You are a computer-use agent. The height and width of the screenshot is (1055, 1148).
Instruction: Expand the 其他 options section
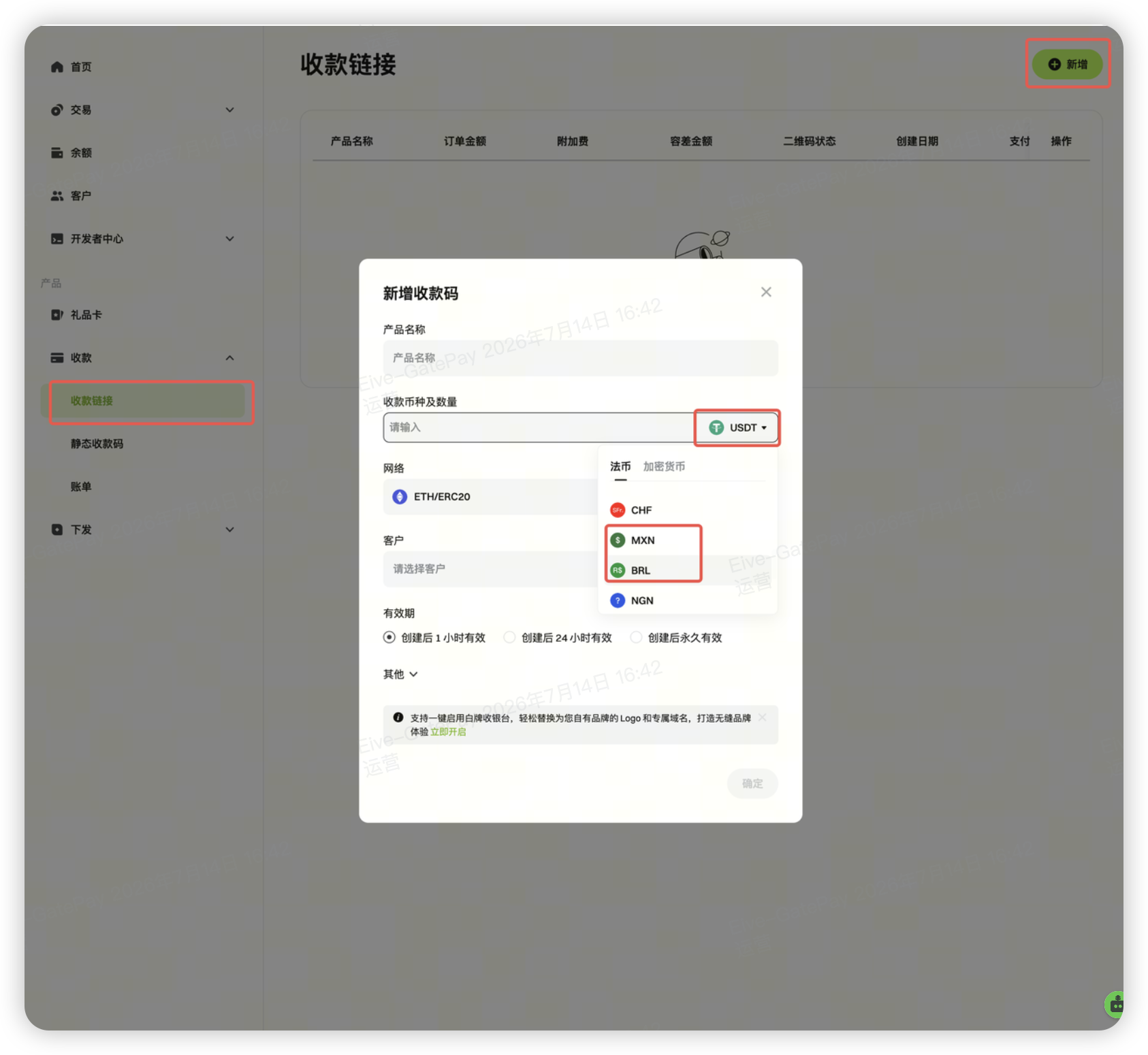400,674
